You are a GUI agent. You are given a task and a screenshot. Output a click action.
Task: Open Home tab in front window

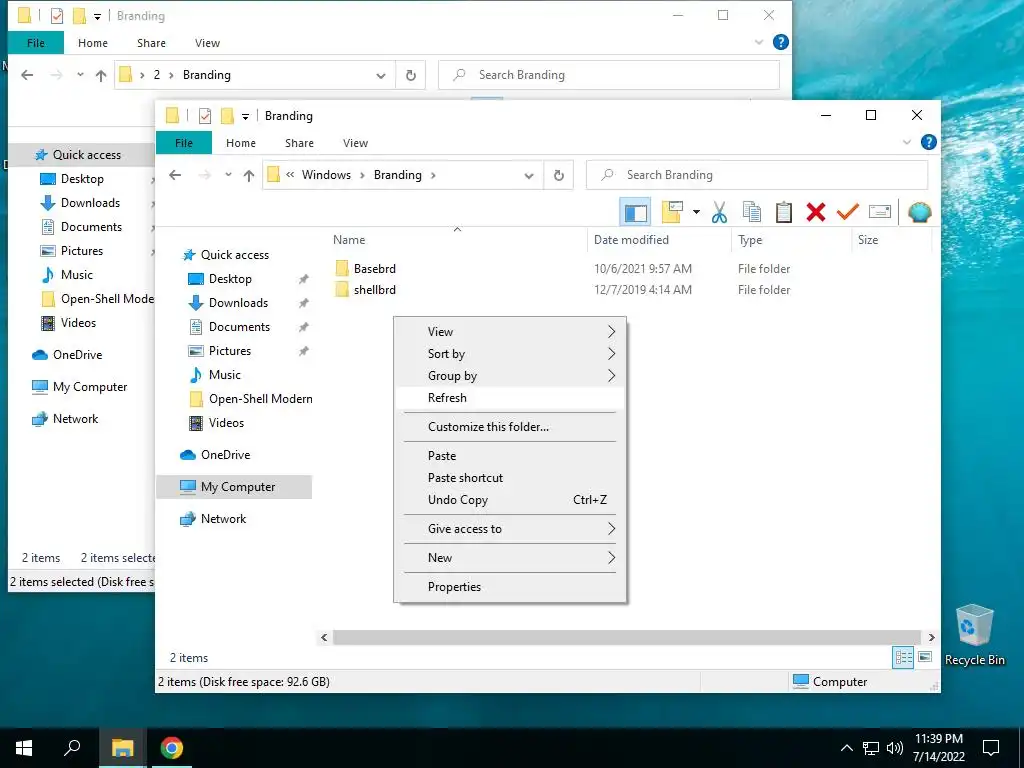tap(241, 143)
